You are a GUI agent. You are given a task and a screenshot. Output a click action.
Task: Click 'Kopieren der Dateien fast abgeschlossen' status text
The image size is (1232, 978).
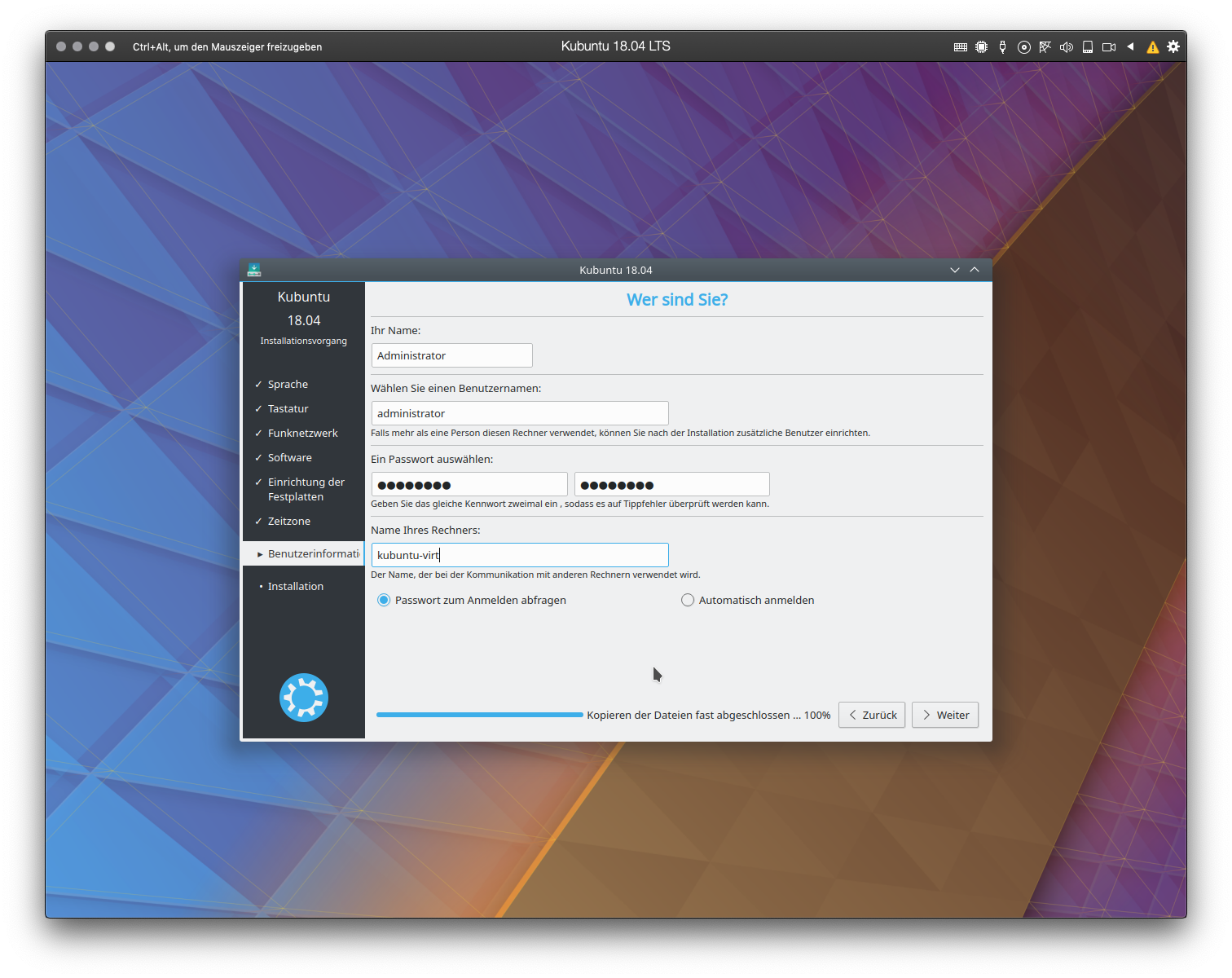709,715
